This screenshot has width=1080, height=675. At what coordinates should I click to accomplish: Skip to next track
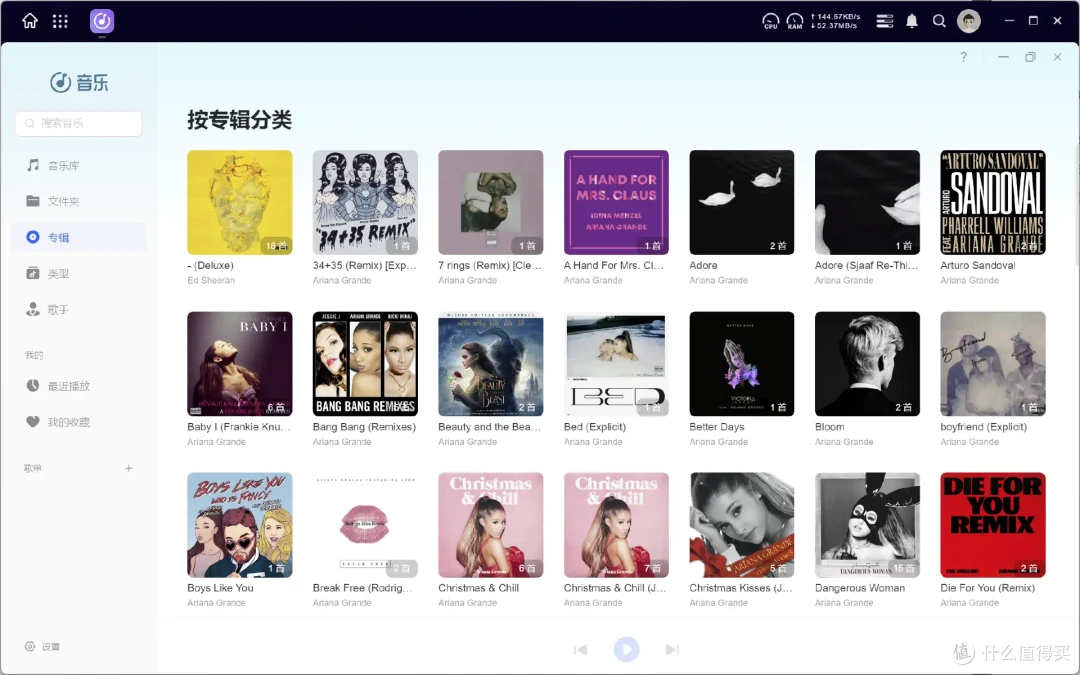coord(672,650)
